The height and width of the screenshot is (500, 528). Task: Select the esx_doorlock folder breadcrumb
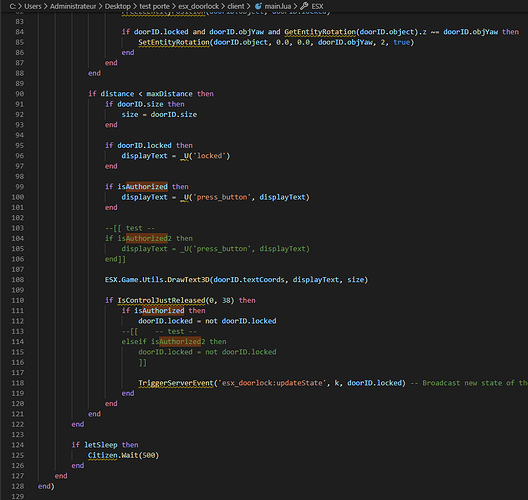tap(199, 6)
